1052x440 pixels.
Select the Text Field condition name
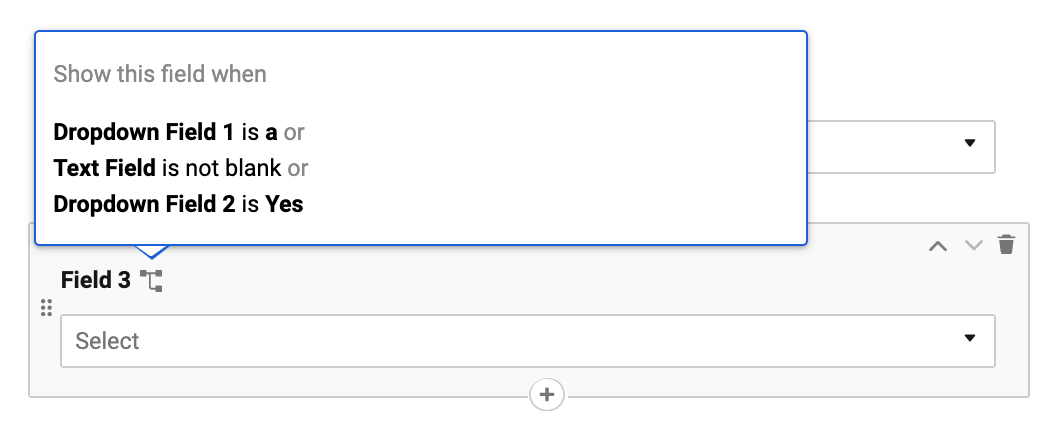[x=105, y=168]
